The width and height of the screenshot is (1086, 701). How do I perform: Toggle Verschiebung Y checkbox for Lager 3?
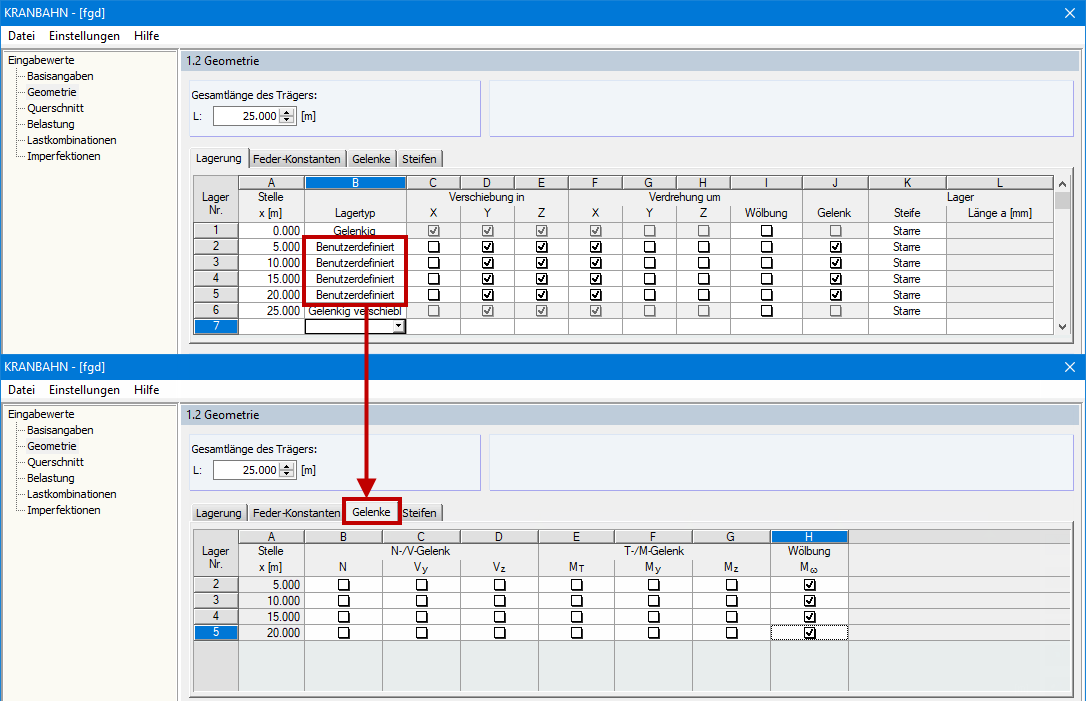488,263
